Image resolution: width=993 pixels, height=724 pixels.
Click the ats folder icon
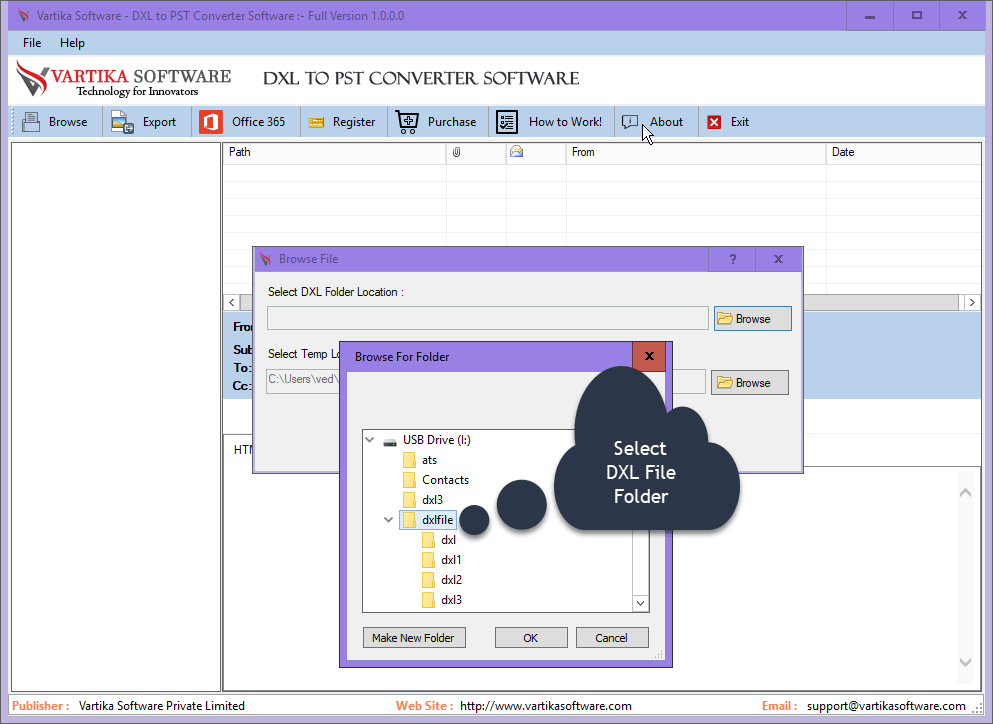(410, 460)
